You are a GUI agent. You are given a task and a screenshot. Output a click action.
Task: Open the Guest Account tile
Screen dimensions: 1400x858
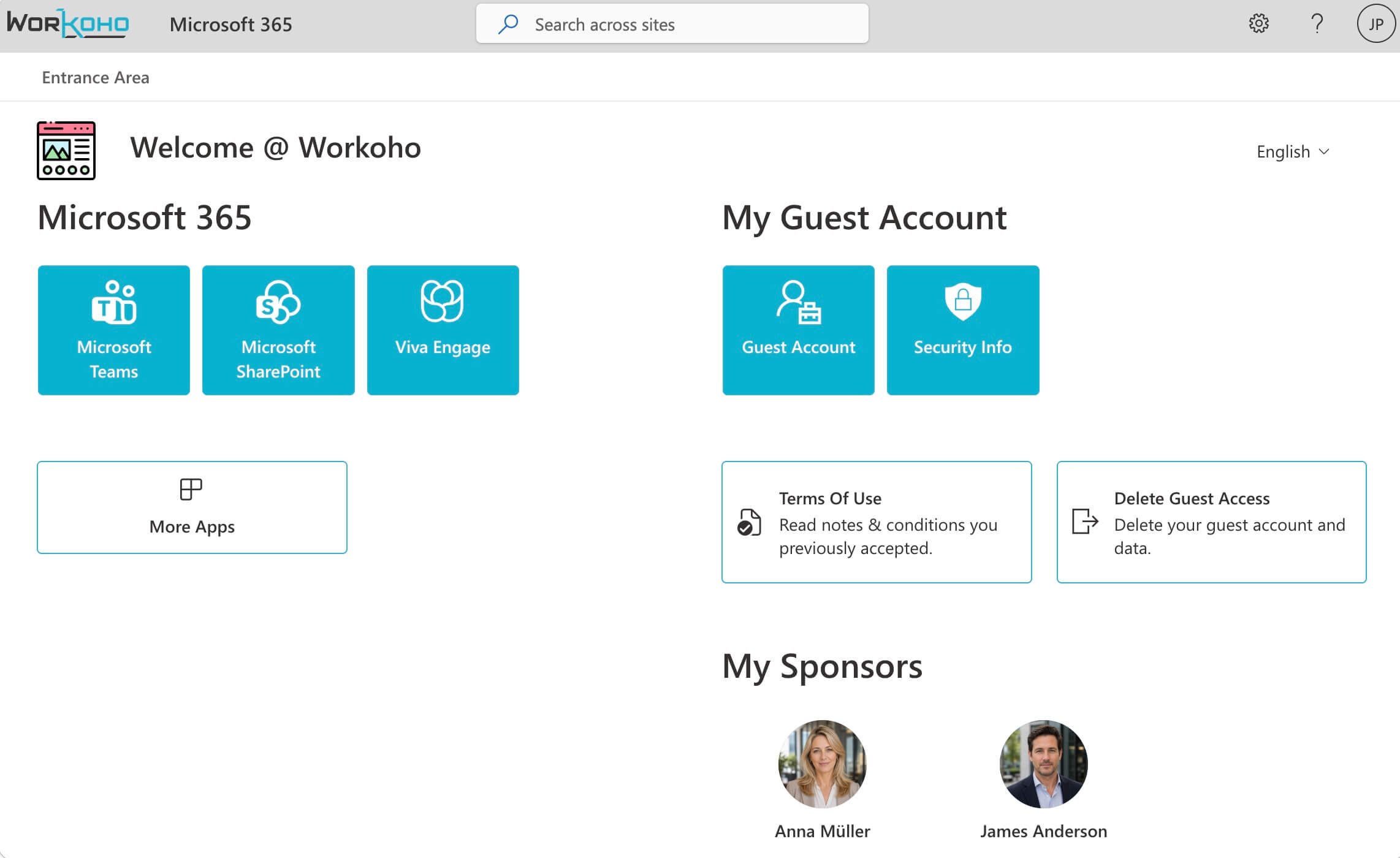[799, 330]
